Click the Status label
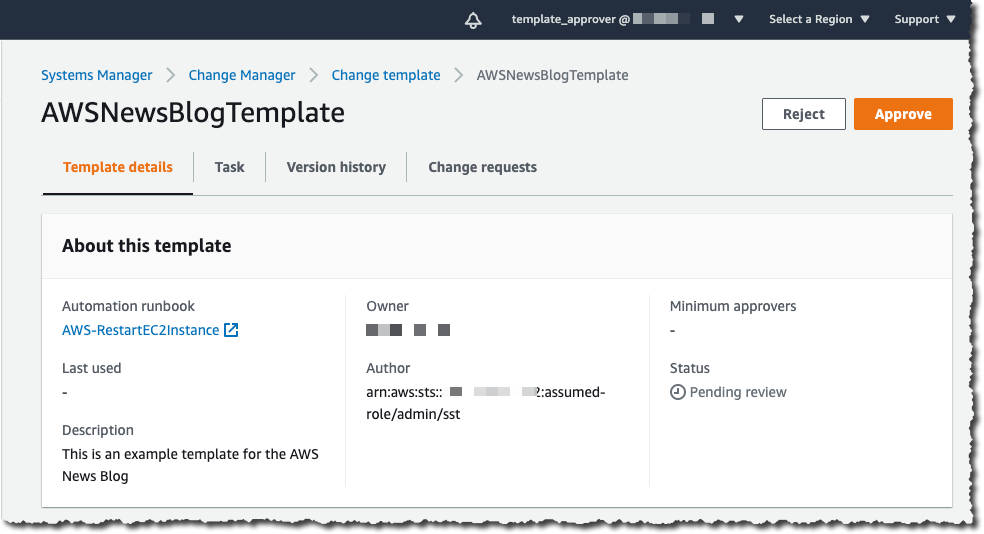Viewport: 984px width, 534px height. click(x=690, y=368)
